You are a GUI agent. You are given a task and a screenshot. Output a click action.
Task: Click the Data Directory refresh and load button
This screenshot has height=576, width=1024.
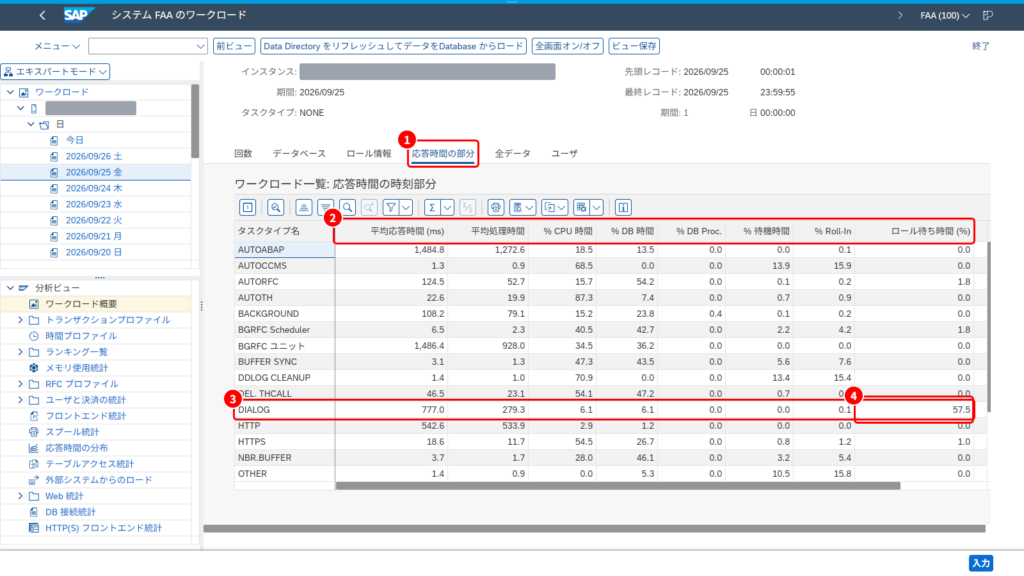coord(393,46)
